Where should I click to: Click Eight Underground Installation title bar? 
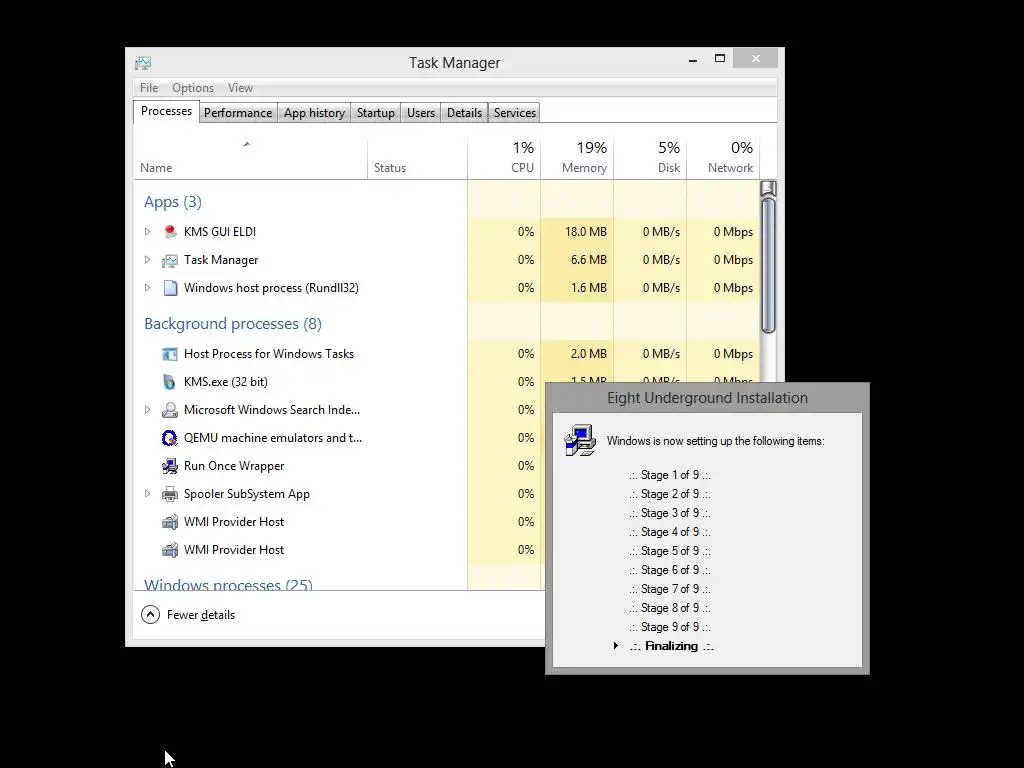[707, 398]
